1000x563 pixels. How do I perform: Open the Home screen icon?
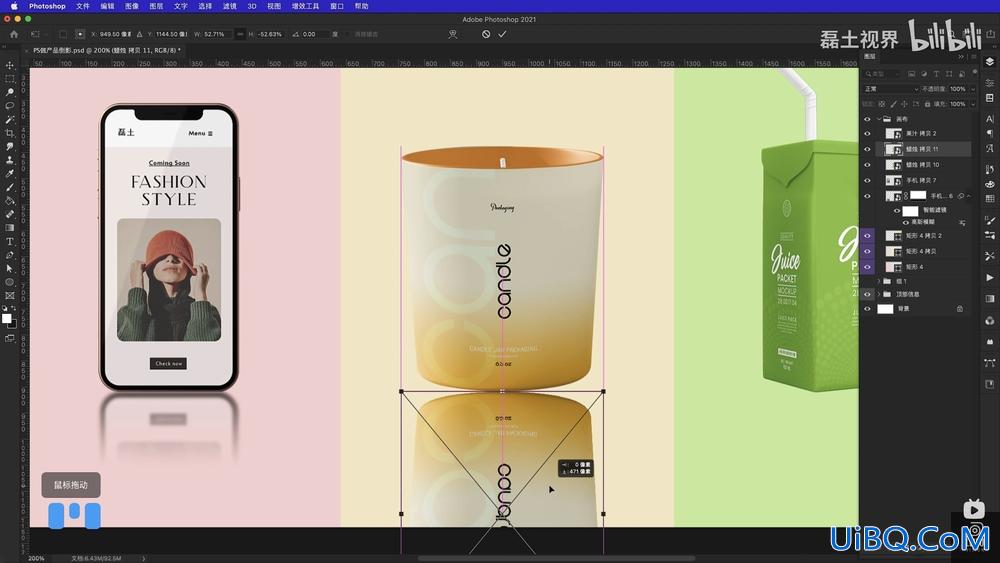pyautogui.click(x=14, y=34)
